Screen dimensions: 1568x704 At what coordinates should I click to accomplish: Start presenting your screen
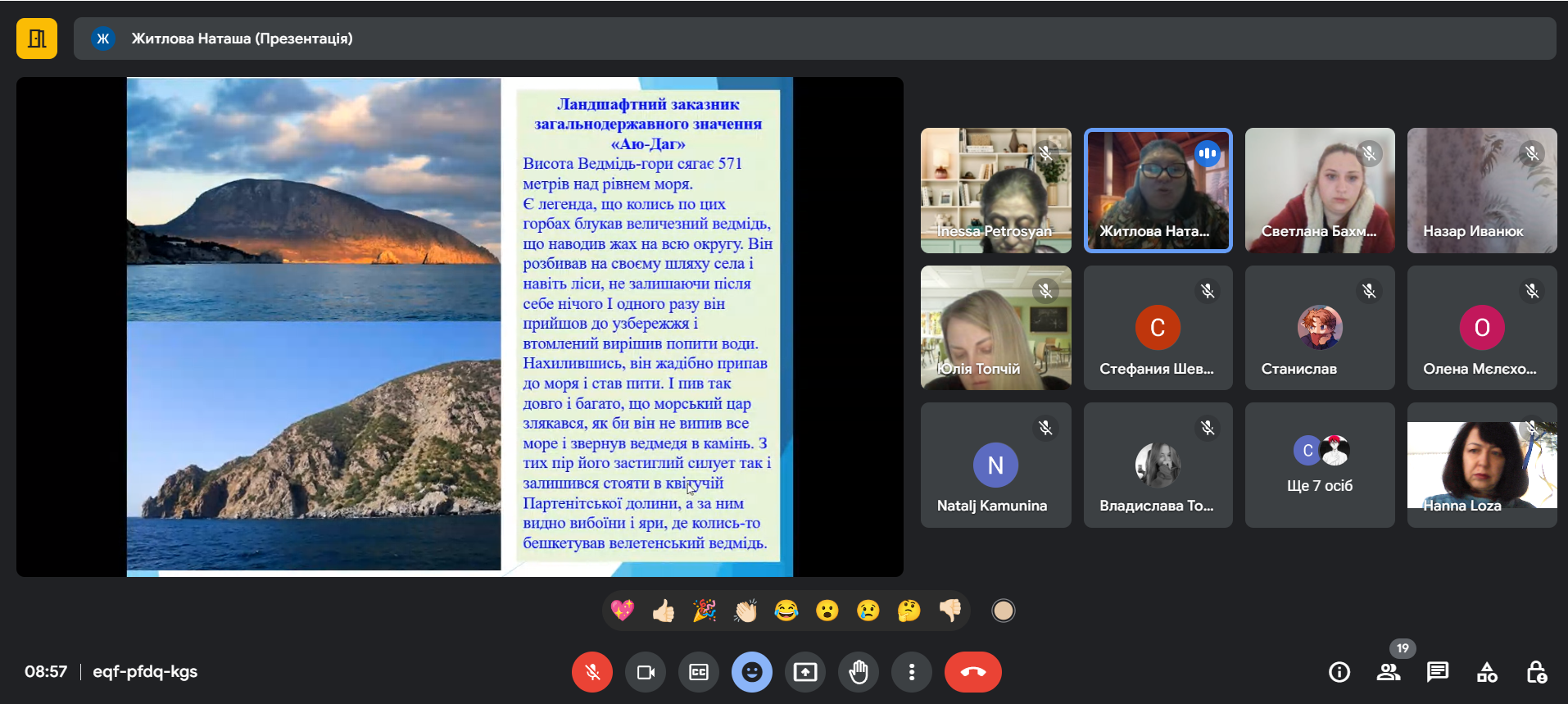(805, 672)
